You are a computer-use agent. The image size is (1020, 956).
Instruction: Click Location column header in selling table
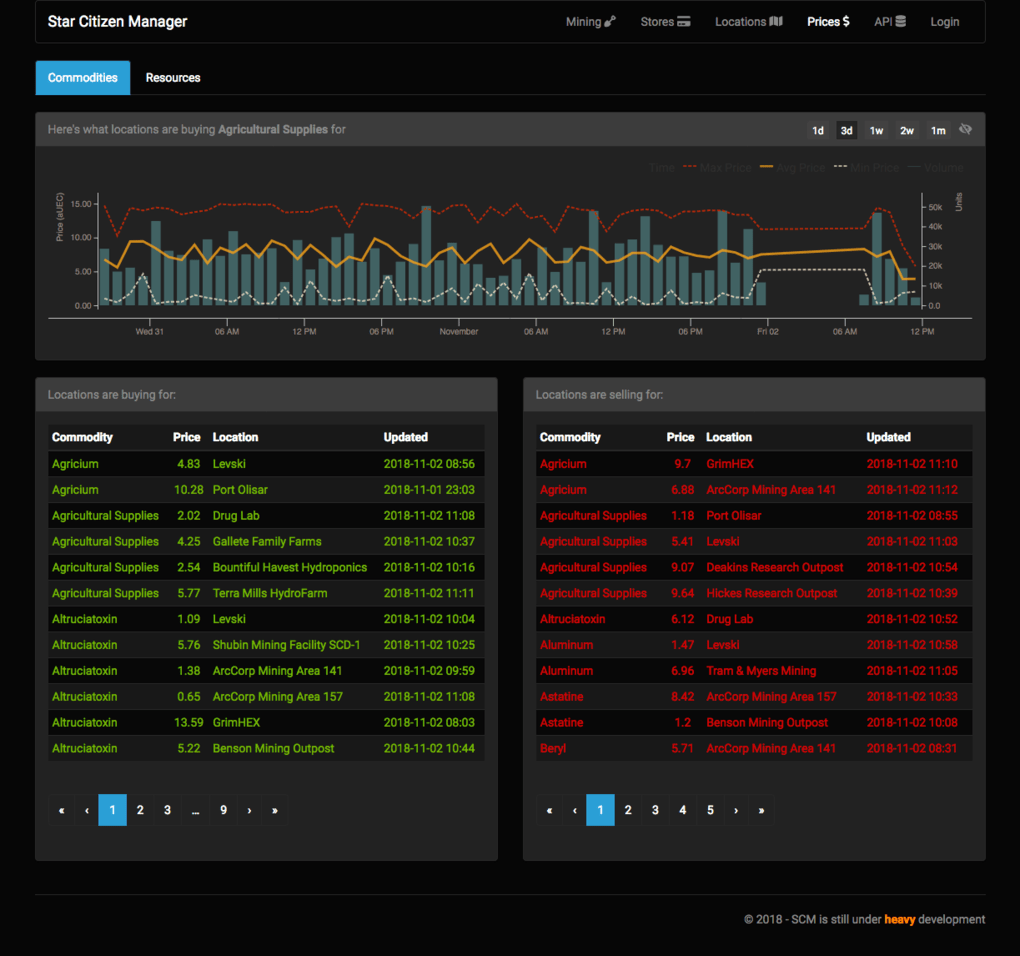(729, 437)
